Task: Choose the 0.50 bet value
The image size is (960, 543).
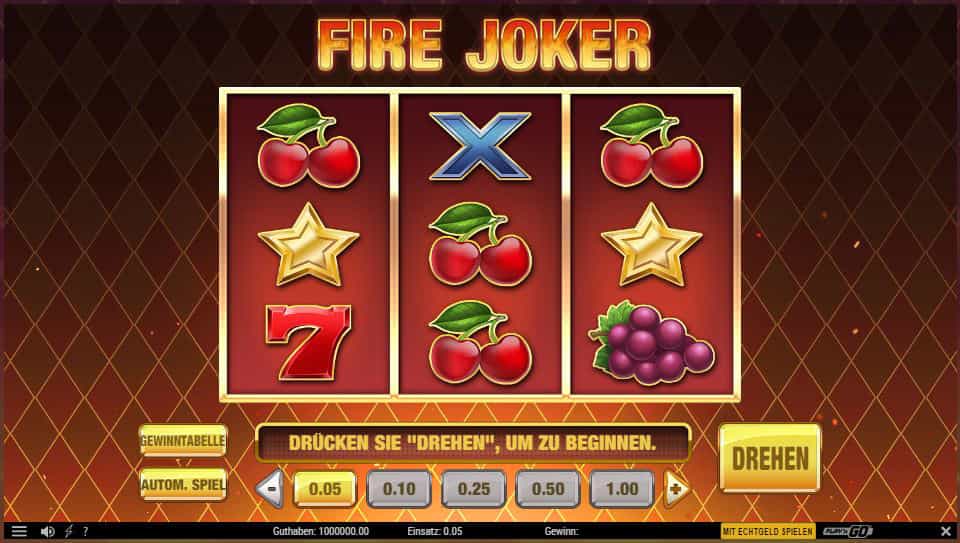Action: pos(547,489)
